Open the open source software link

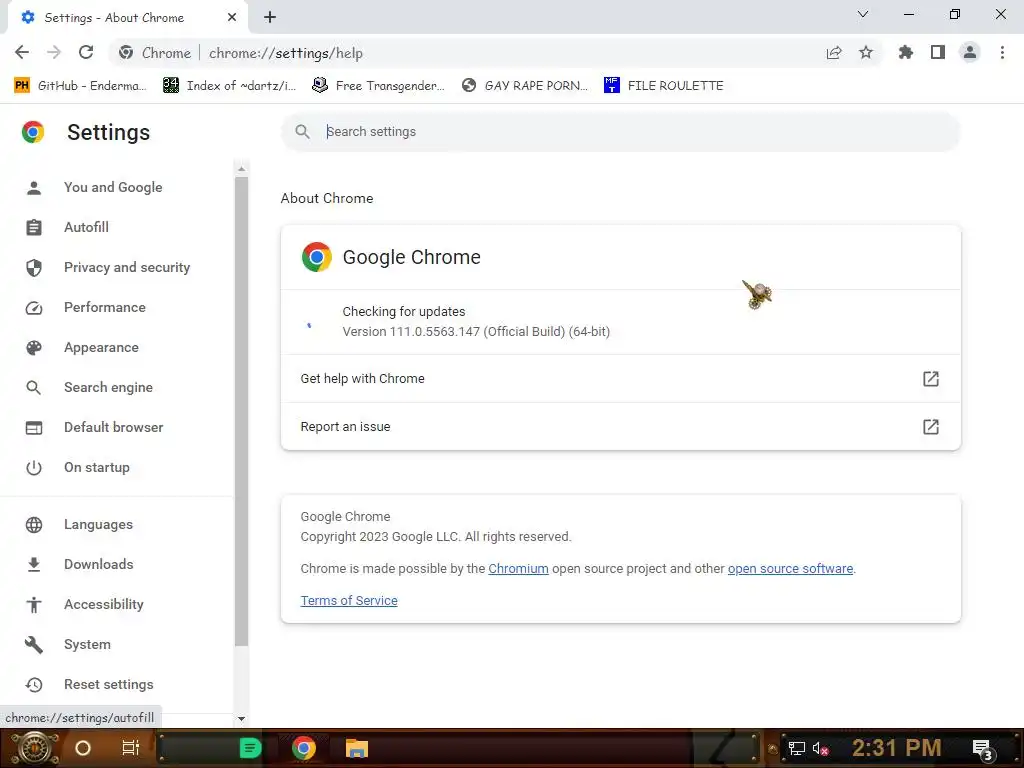tap(790, 569)
